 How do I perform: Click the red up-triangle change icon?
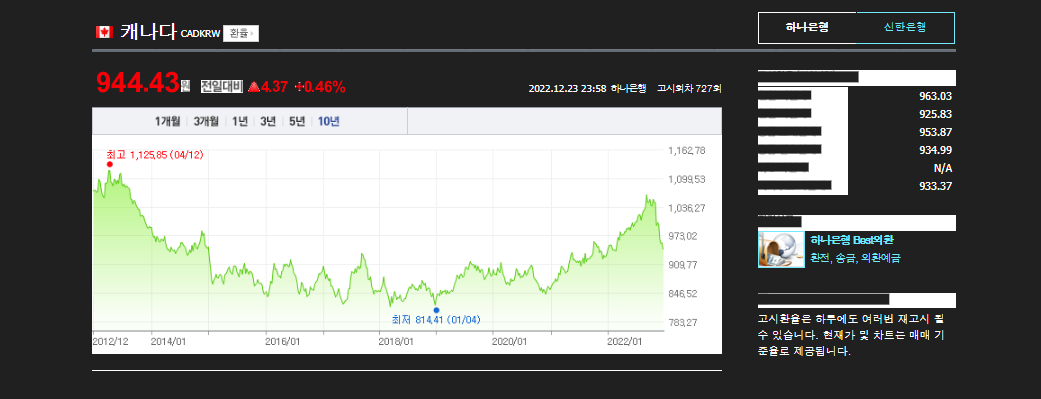(x=253, y=87)
